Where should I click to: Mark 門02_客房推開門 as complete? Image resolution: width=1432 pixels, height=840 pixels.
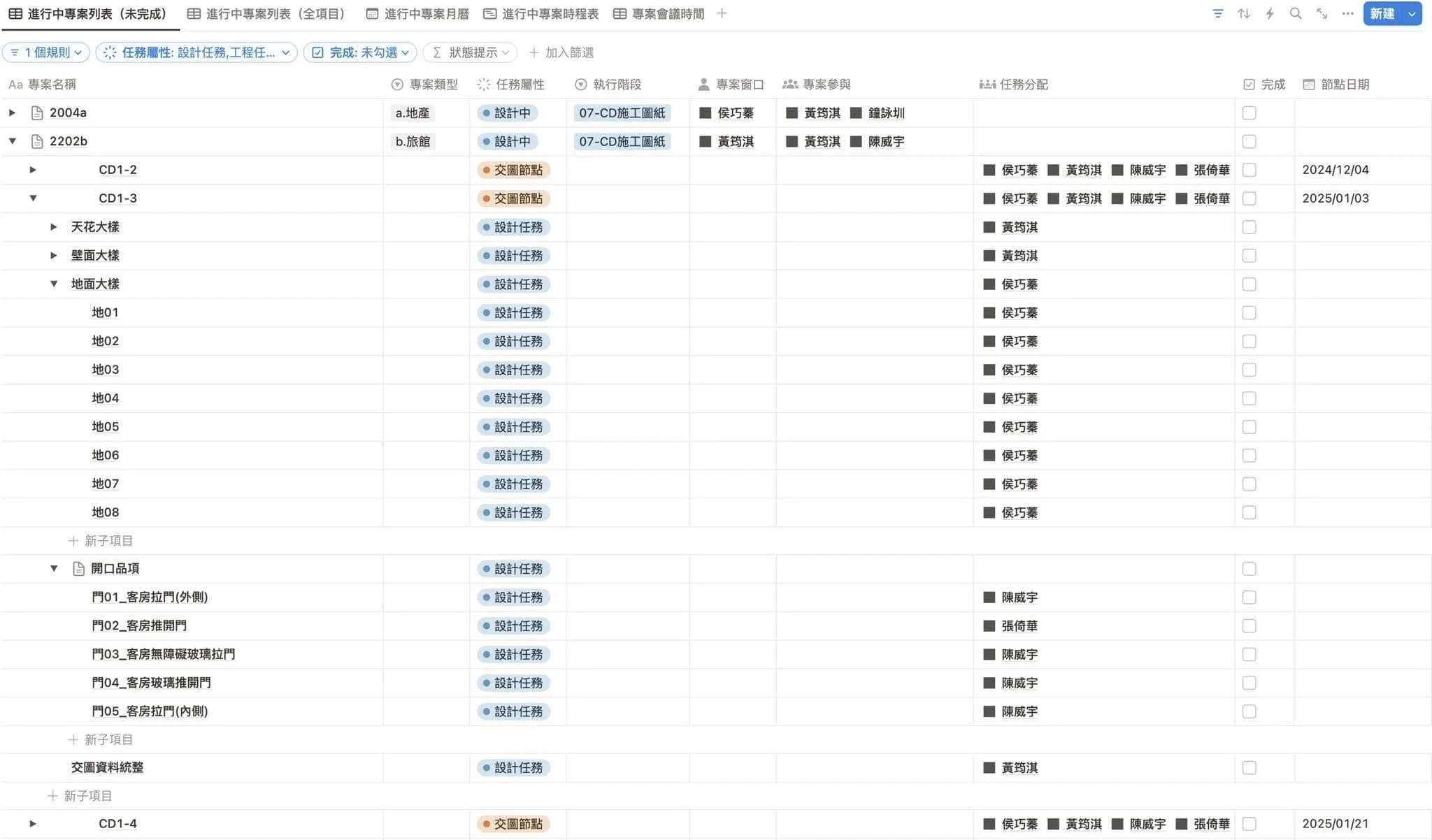pyautogui.click(x=1250, y=626)
